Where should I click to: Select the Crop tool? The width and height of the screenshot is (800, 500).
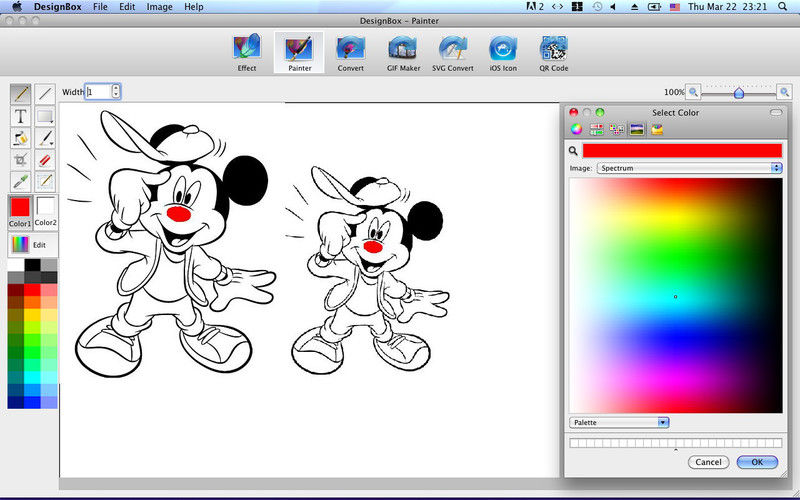(20, 160)
